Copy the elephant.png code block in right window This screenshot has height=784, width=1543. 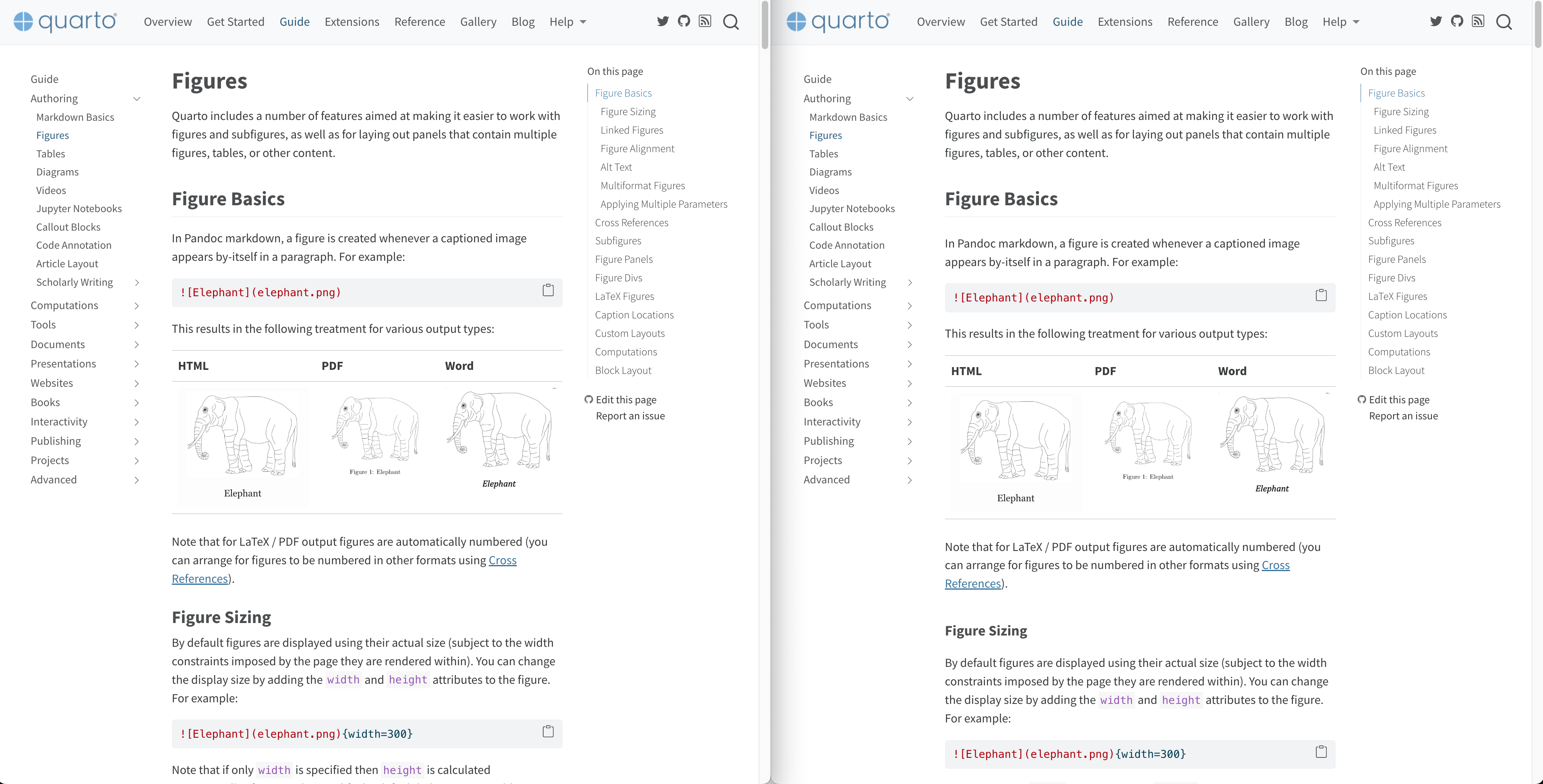tap(1322, 295)
